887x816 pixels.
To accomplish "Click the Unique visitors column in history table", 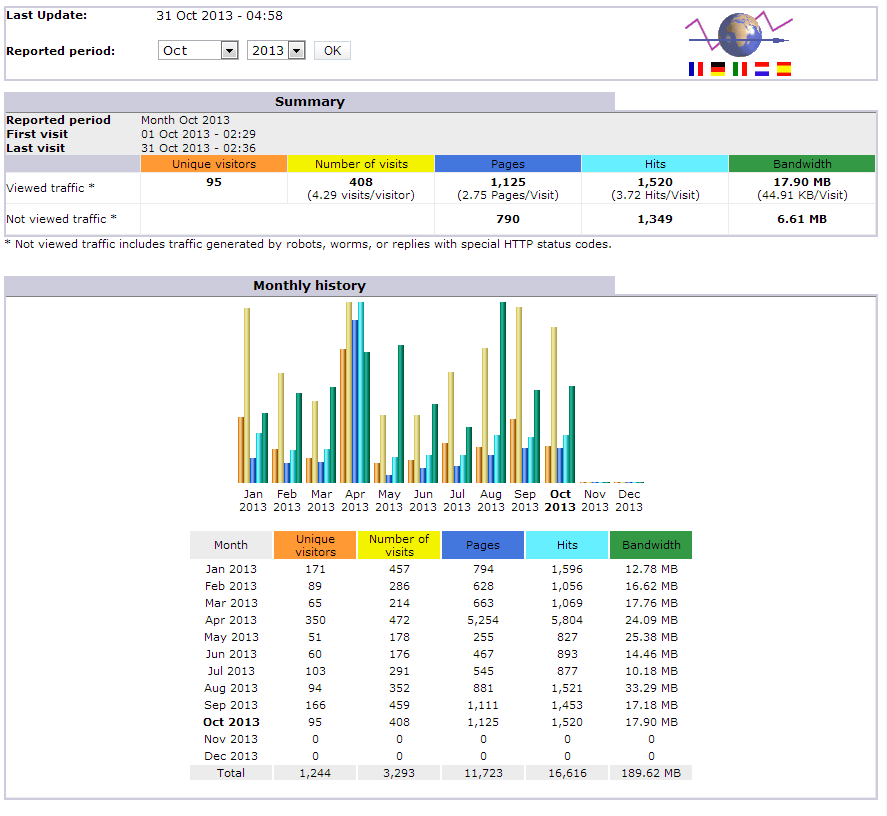I will [x=315, y=545].
